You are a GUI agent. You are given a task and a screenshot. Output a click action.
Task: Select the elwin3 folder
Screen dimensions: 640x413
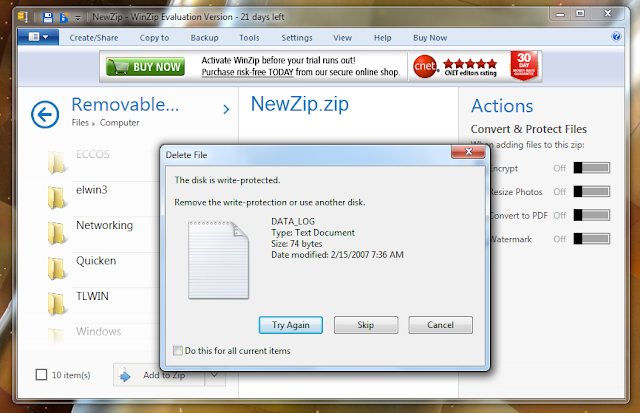tap(91, 190)
